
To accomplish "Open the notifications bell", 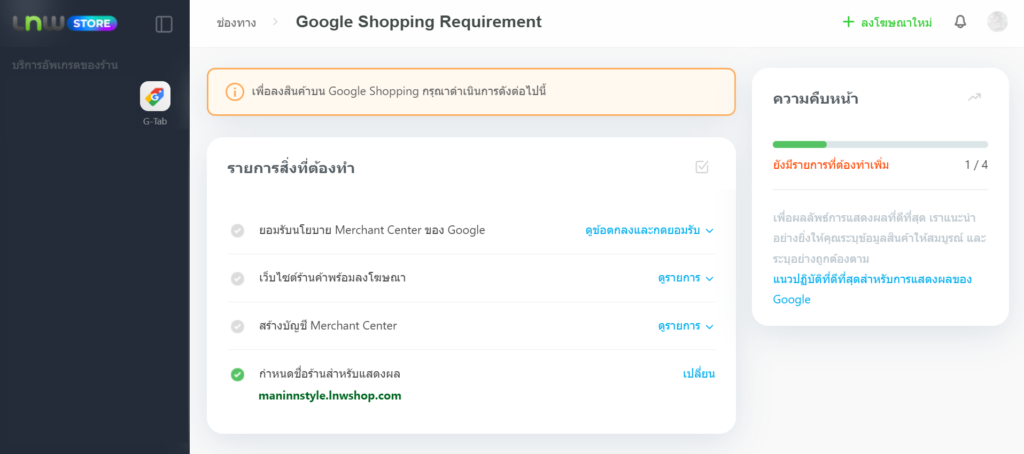I will 960,22.
